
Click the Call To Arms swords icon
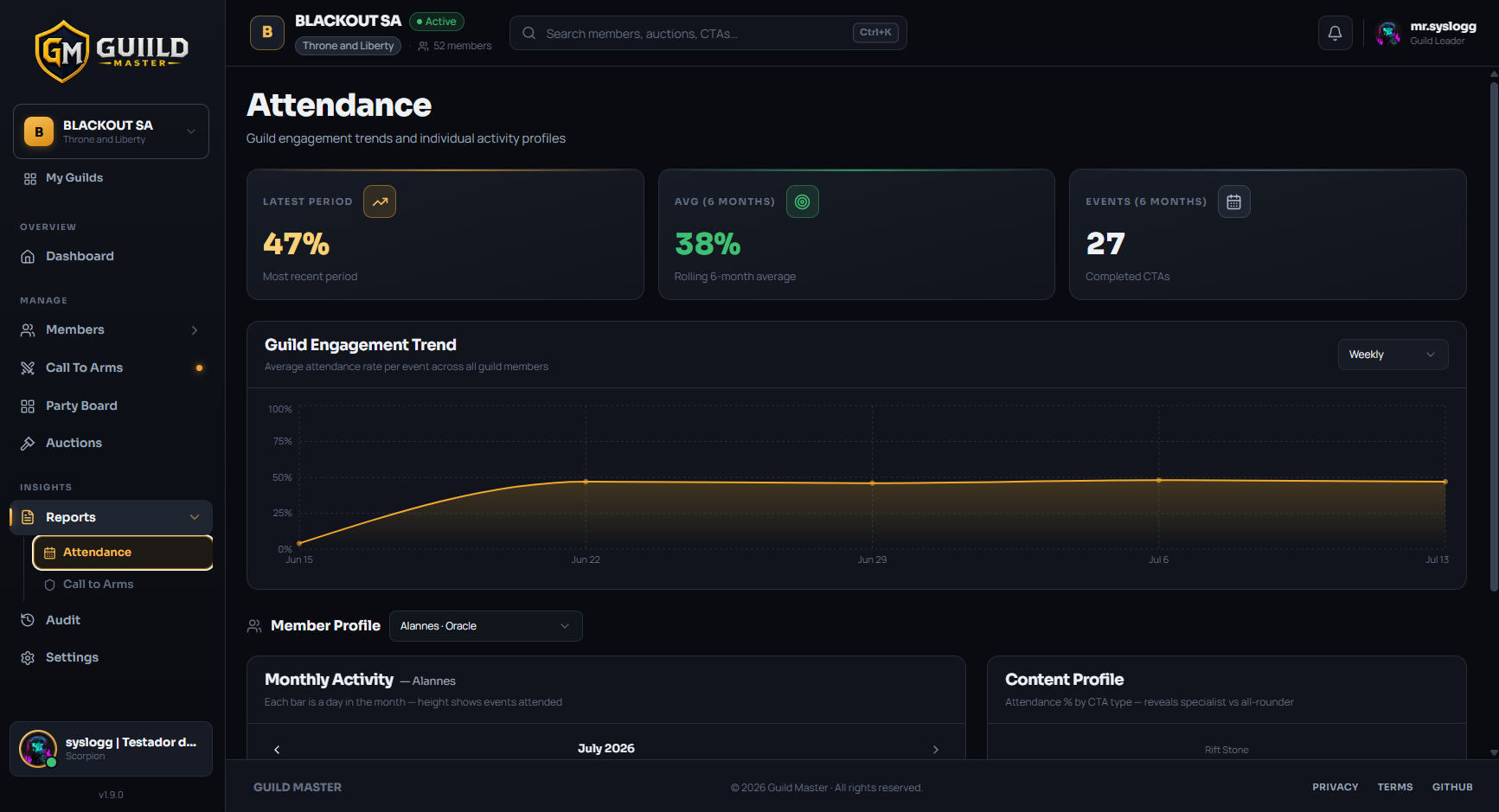tap(28, 368)
